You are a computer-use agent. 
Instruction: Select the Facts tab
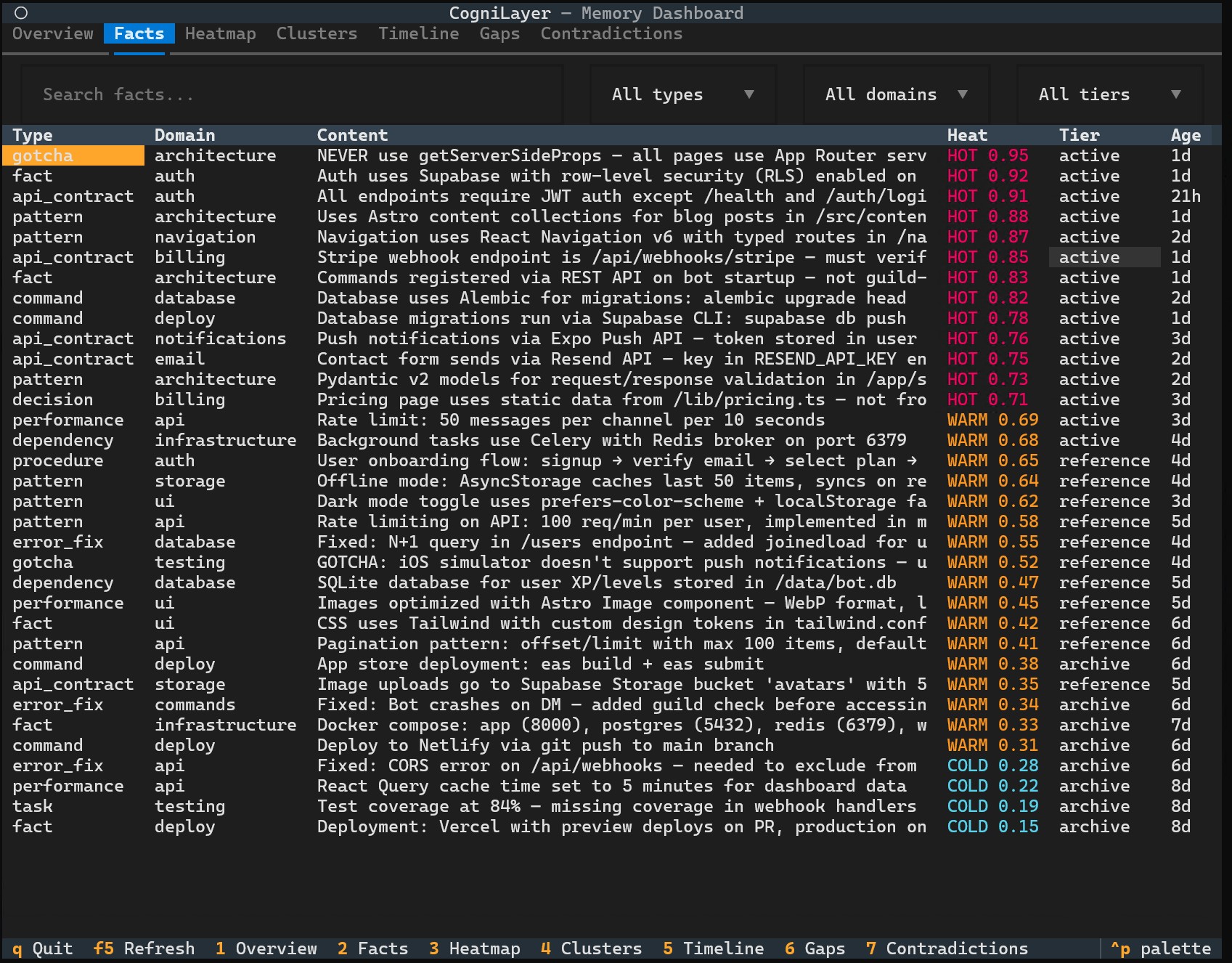(139, 33)
